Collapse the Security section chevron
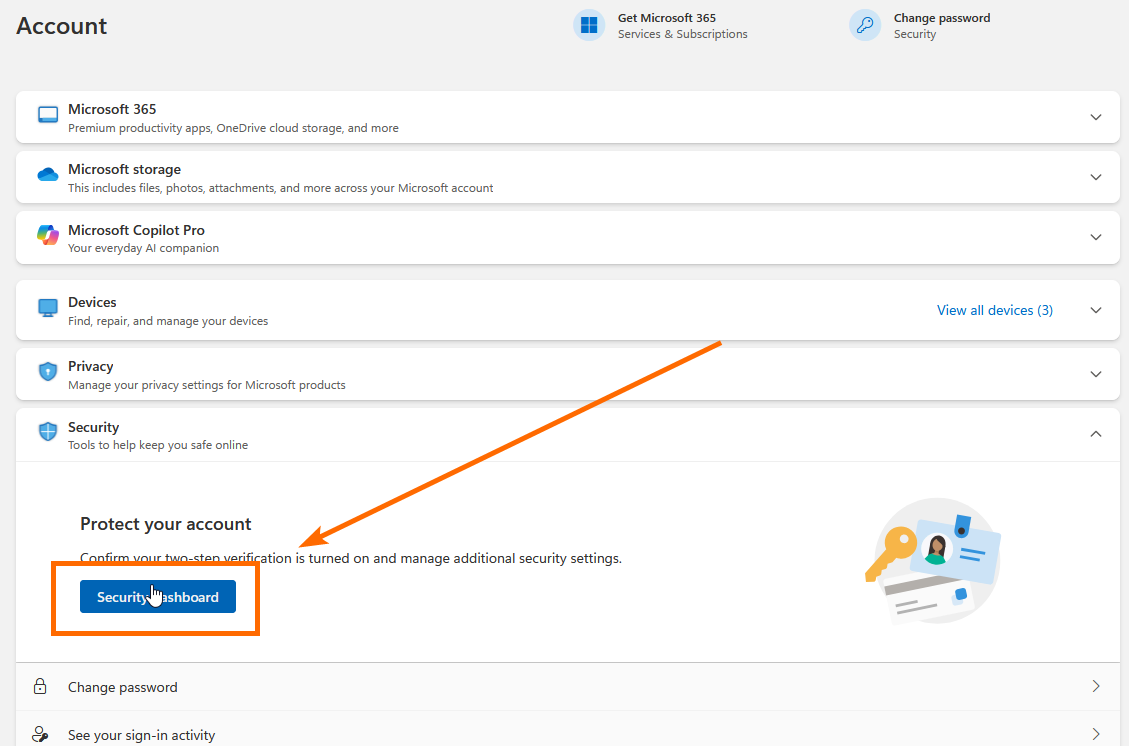 [1096, 434]
